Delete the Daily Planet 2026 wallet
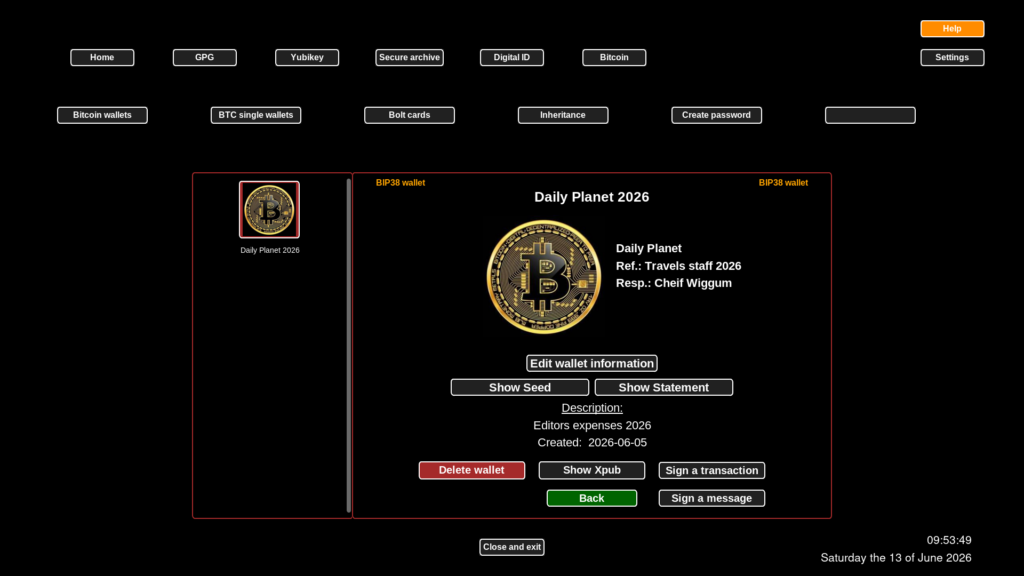 pos(472,470)
